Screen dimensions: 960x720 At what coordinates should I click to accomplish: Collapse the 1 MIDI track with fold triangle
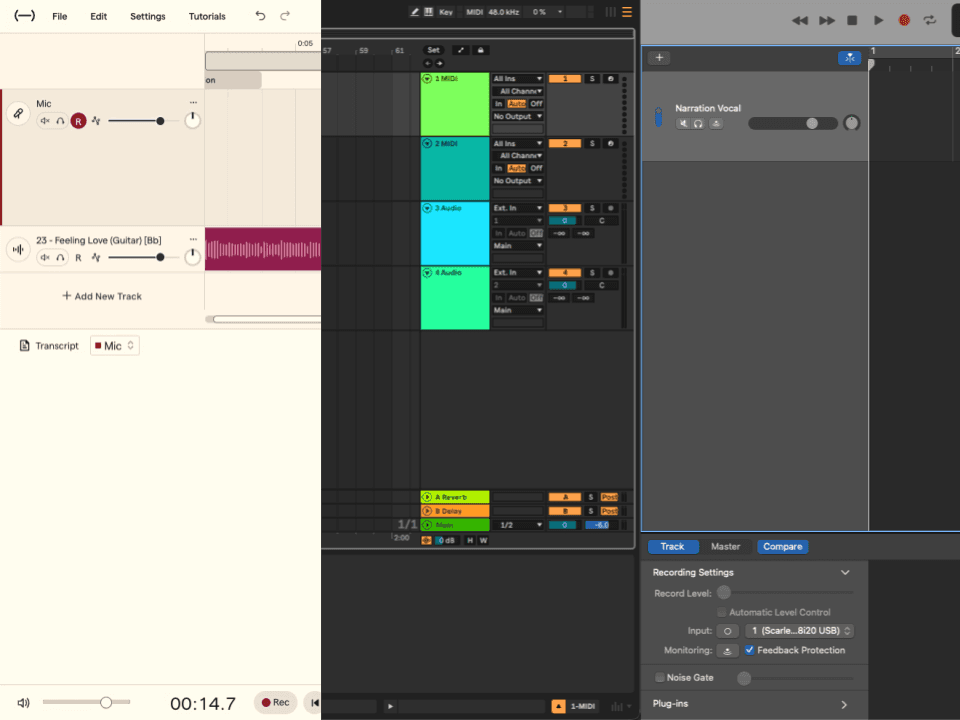point(427,79)
